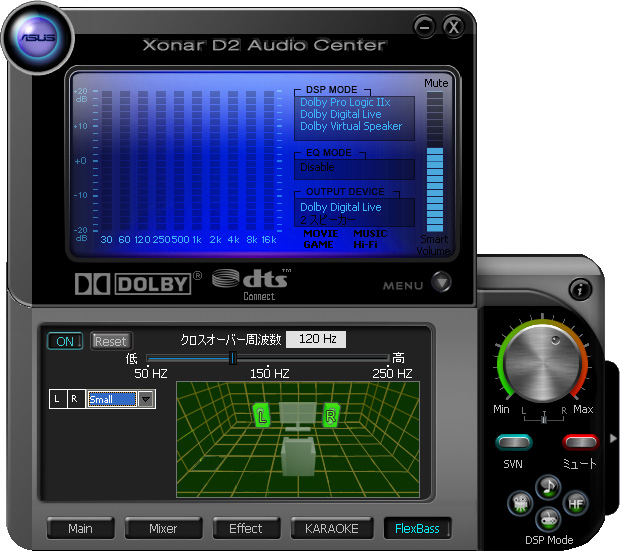Click the right speaker R icon in room view

click(x=331, y=415)
